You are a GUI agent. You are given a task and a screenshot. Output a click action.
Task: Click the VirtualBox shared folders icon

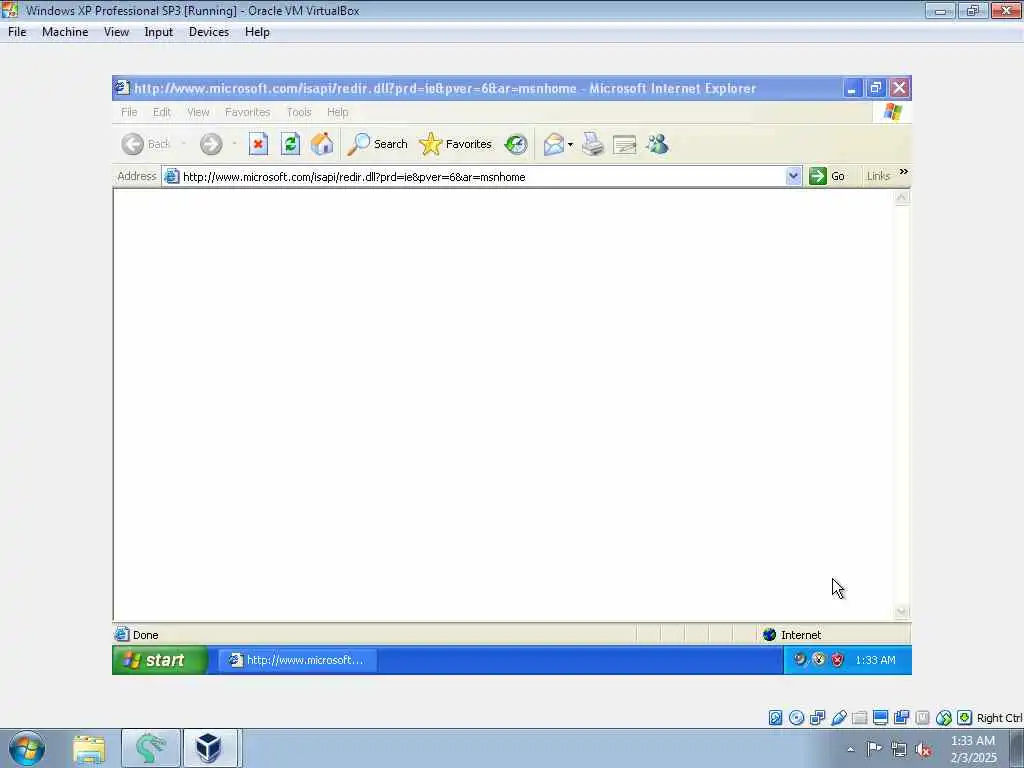click(860, 718)
